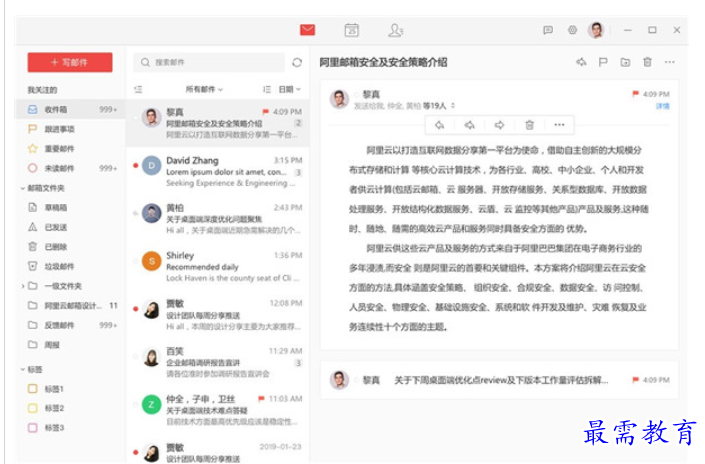
Task: Expand the 等19人 recipient list
Action: 439,106
